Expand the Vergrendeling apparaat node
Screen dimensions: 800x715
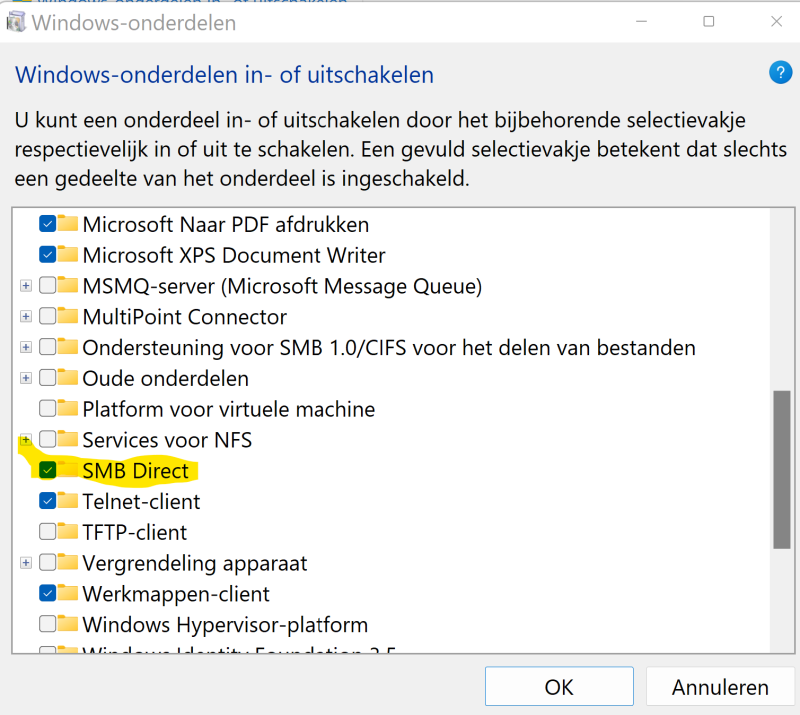point(26,563)
